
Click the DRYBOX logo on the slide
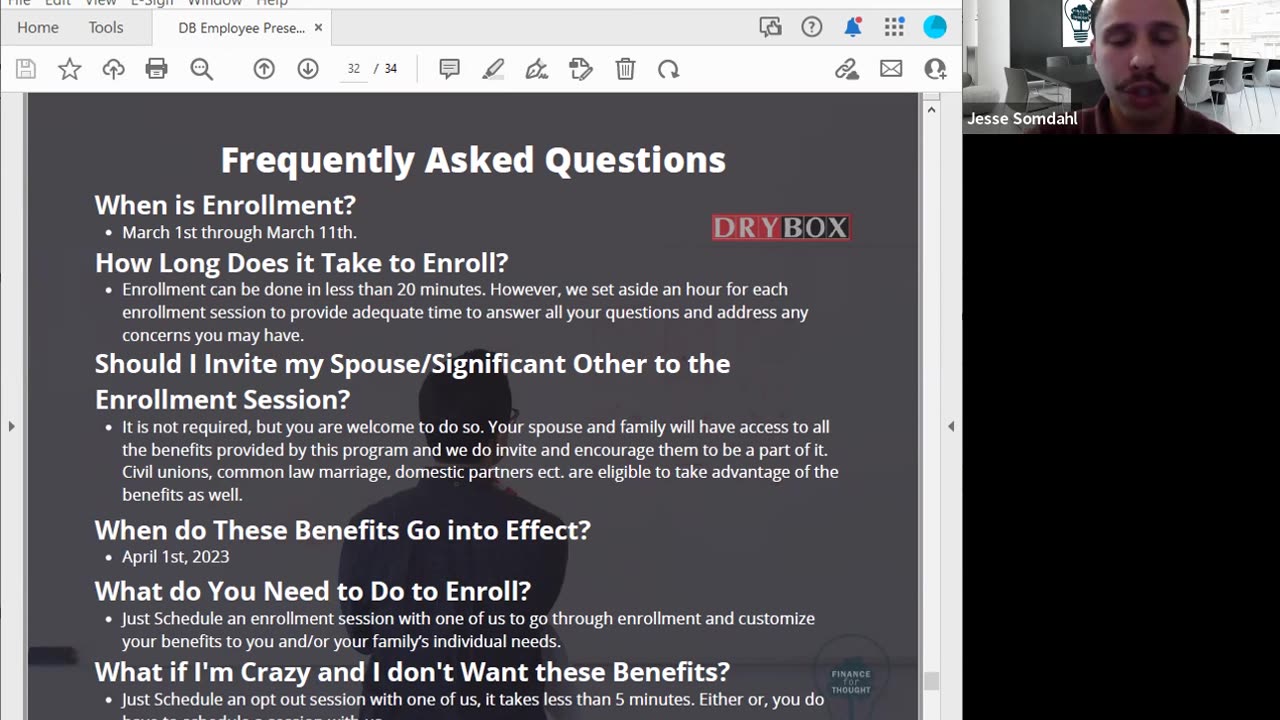(x=781, y=228)
